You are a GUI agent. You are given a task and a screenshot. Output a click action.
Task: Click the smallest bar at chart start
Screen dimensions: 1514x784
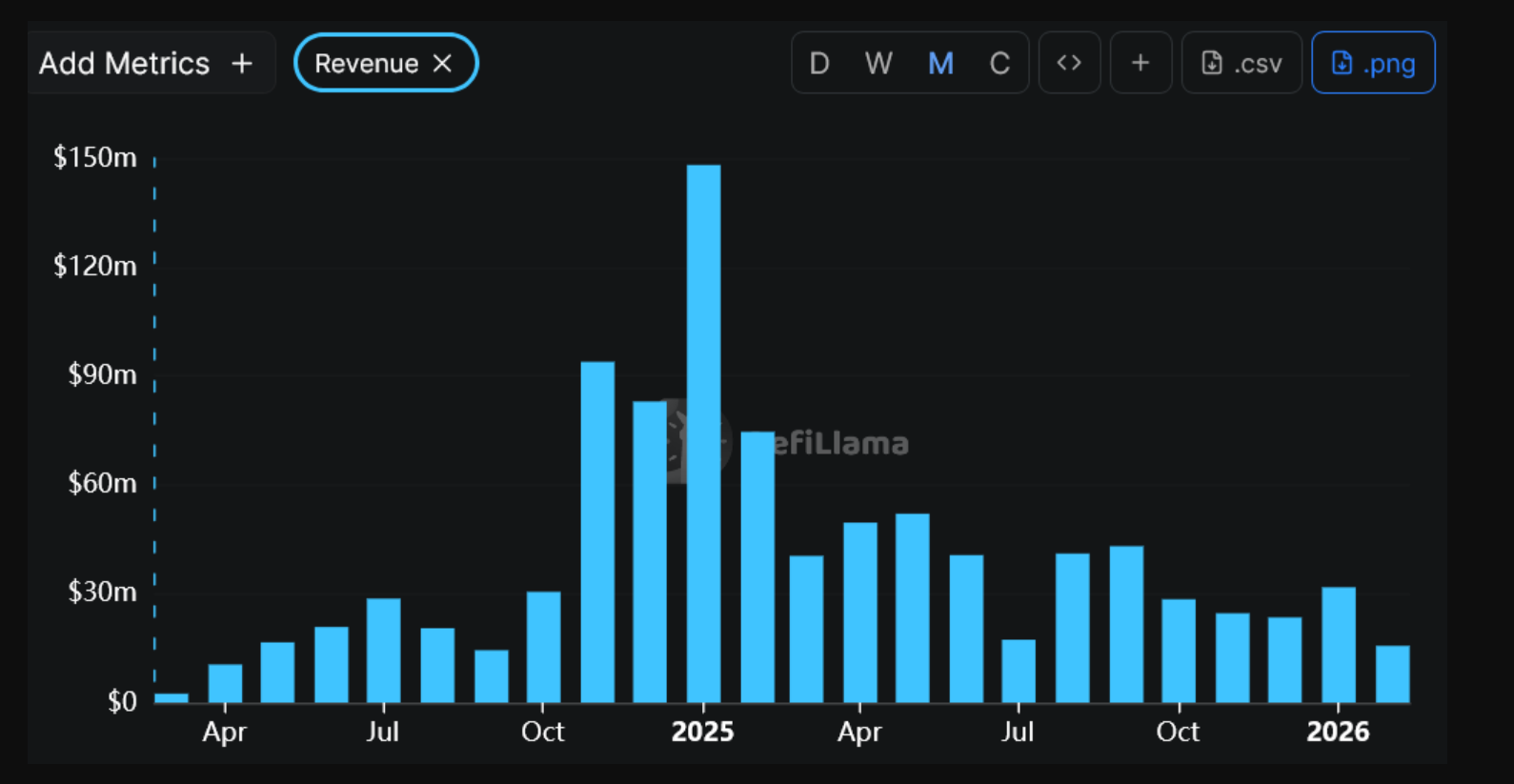172,697
